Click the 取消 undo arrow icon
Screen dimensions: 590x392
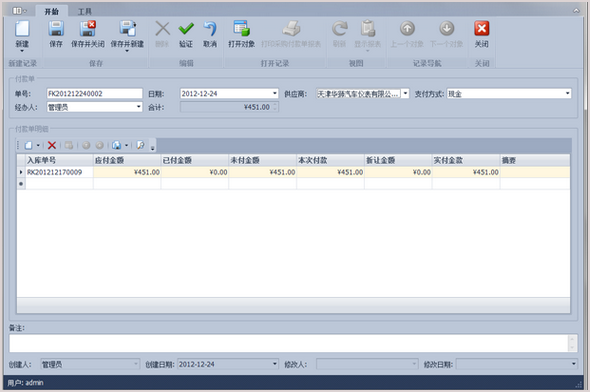pos(210,29)
